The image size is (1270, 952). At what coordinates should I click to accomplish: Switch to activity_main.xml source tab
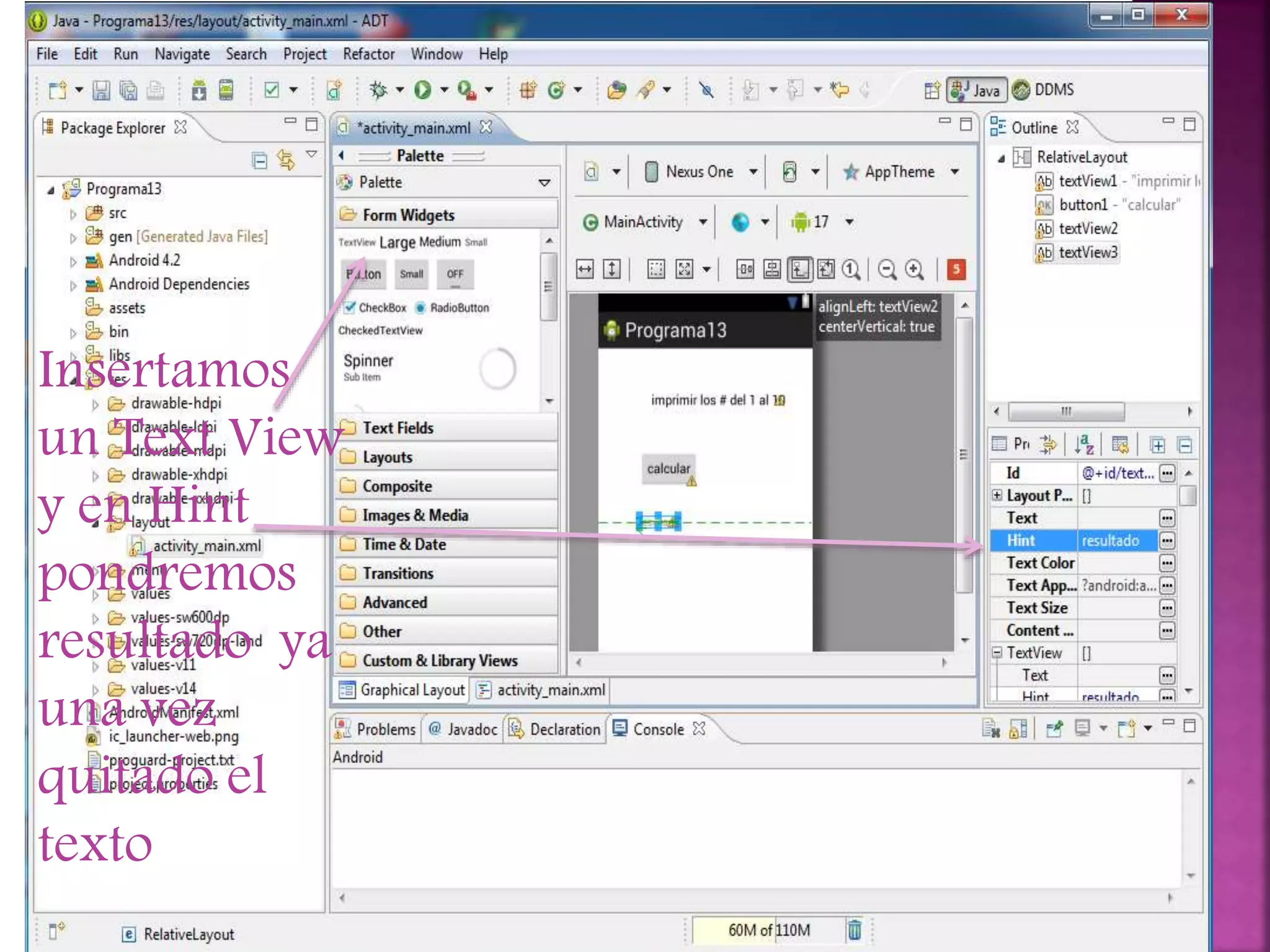541,690
